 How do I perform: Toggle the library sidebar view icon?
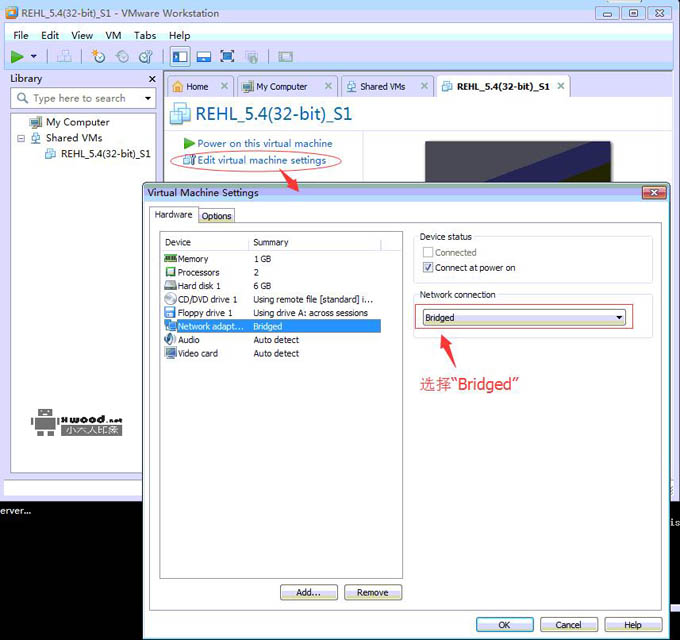click(180, 56)
